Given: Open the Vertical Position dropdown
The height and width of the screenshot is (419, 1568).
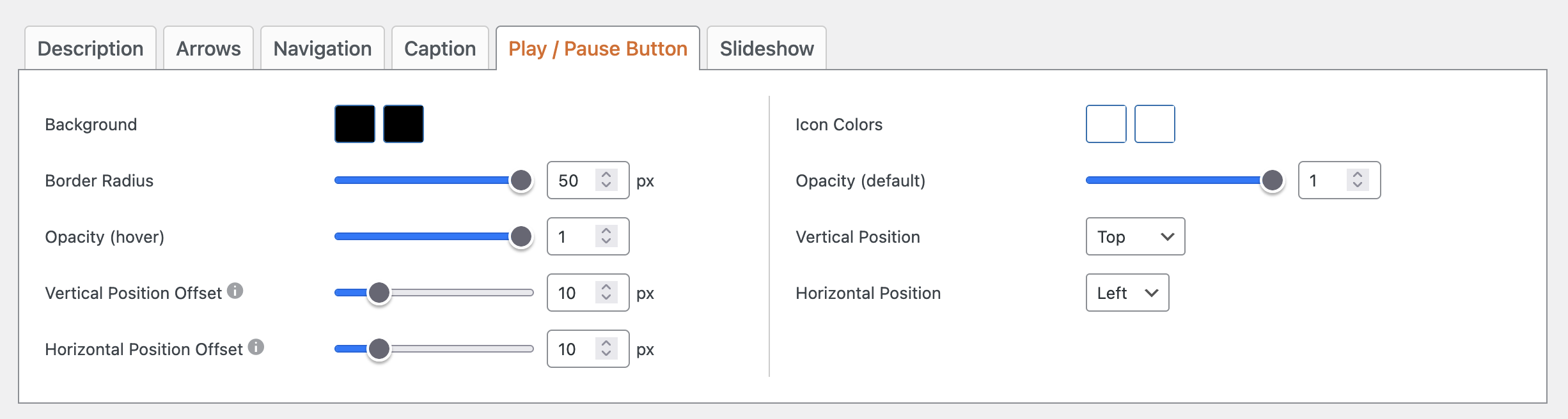Looking at the screenshot, I should (x=1135, y=236).
